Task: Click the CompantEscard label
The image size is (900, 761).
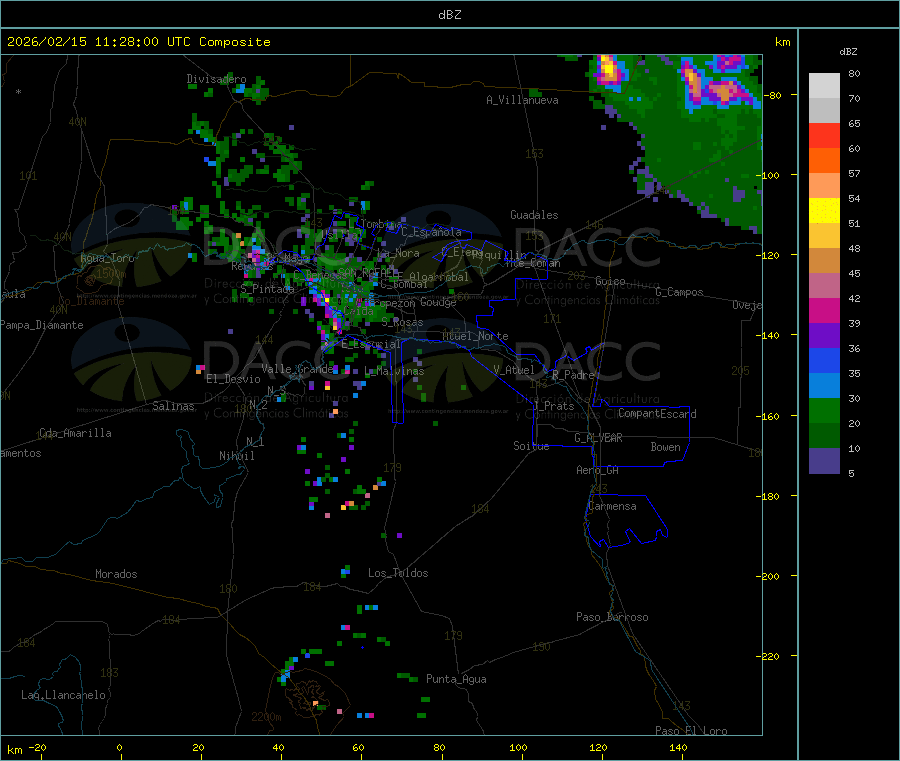Action: click(657, 413)
